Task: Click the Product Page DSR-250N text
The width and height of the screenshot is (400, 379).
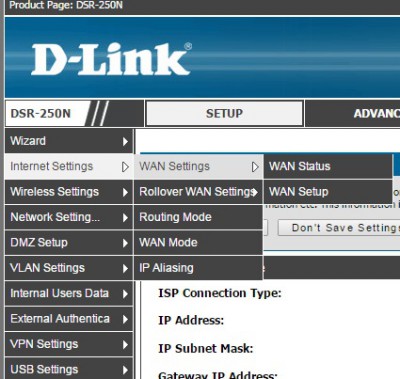Action: tap(66, 5)
